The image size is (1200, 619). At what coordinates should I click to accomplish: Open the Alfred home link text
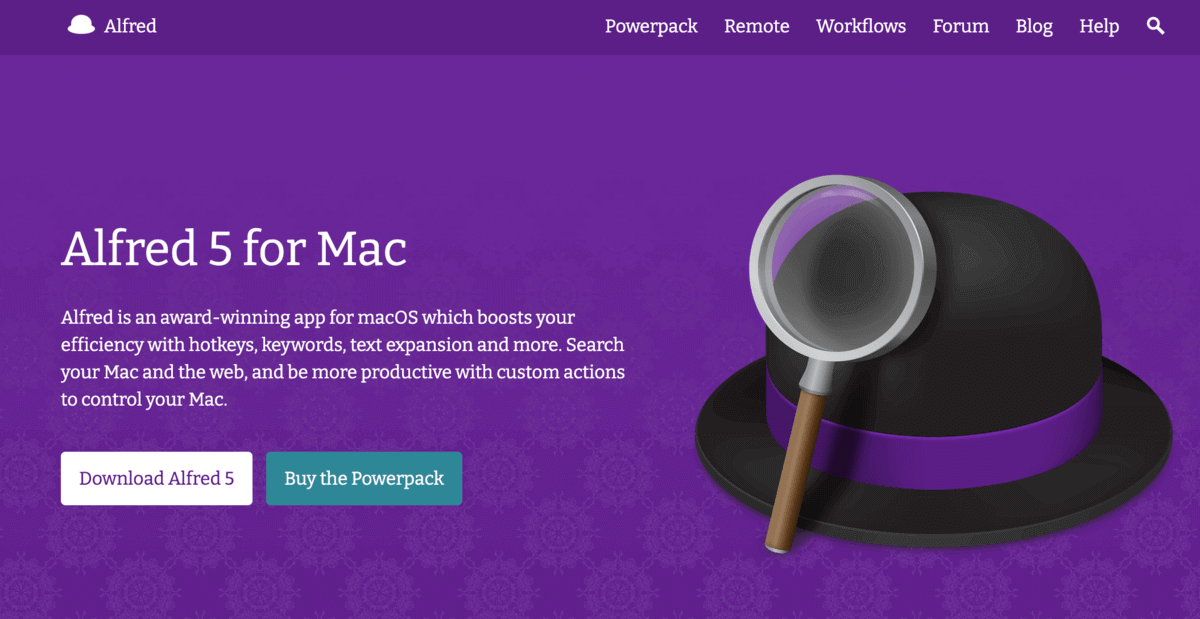(130, 26)
